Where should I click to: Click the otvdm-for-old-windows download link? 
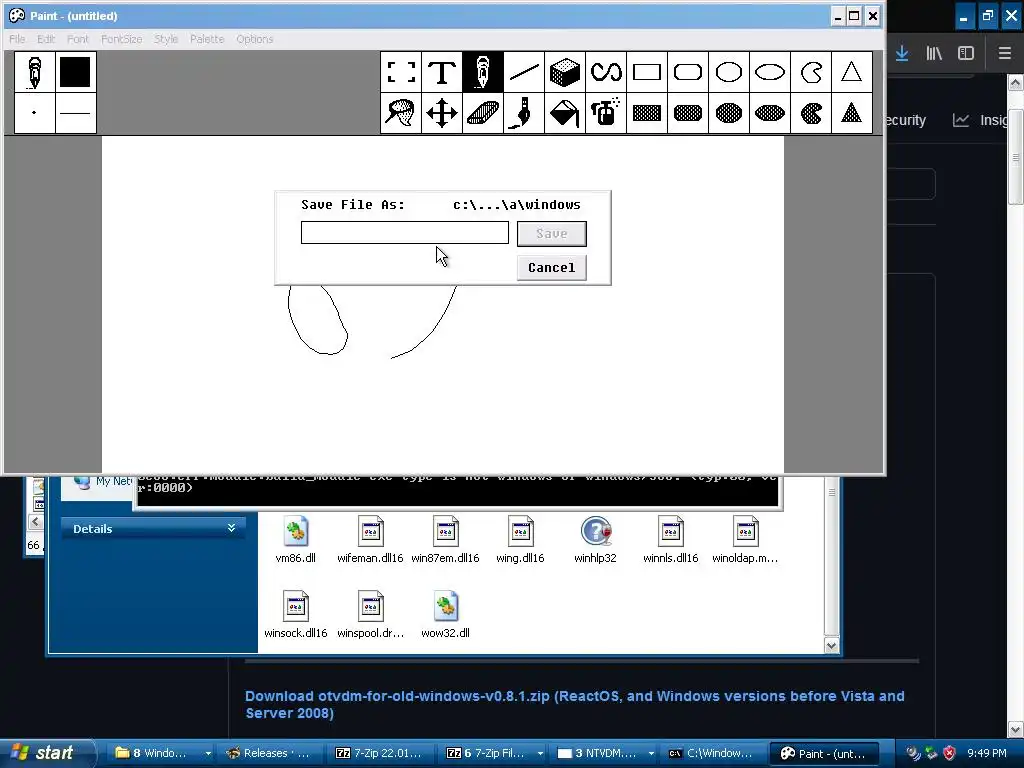click(575, 705)
